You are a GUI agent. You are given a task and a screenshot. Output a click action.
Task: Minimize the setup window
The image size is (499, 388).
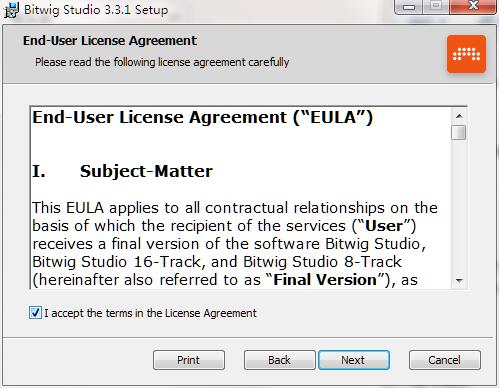tap(409, 7)
